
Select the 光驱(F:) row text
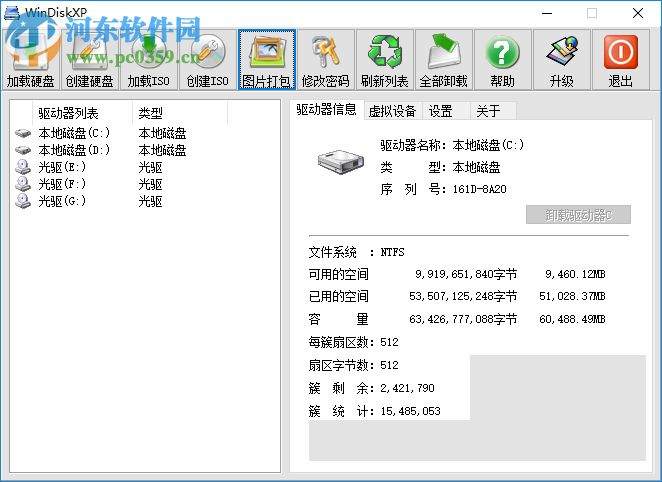click(62, 184)
